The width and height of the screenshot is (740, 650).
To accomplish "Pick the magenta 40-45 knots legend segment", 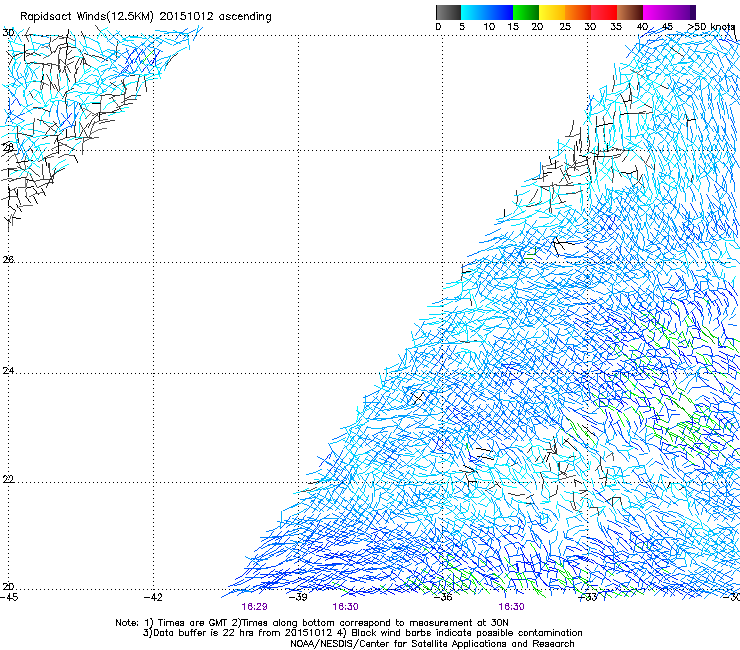I will [656, 12].
